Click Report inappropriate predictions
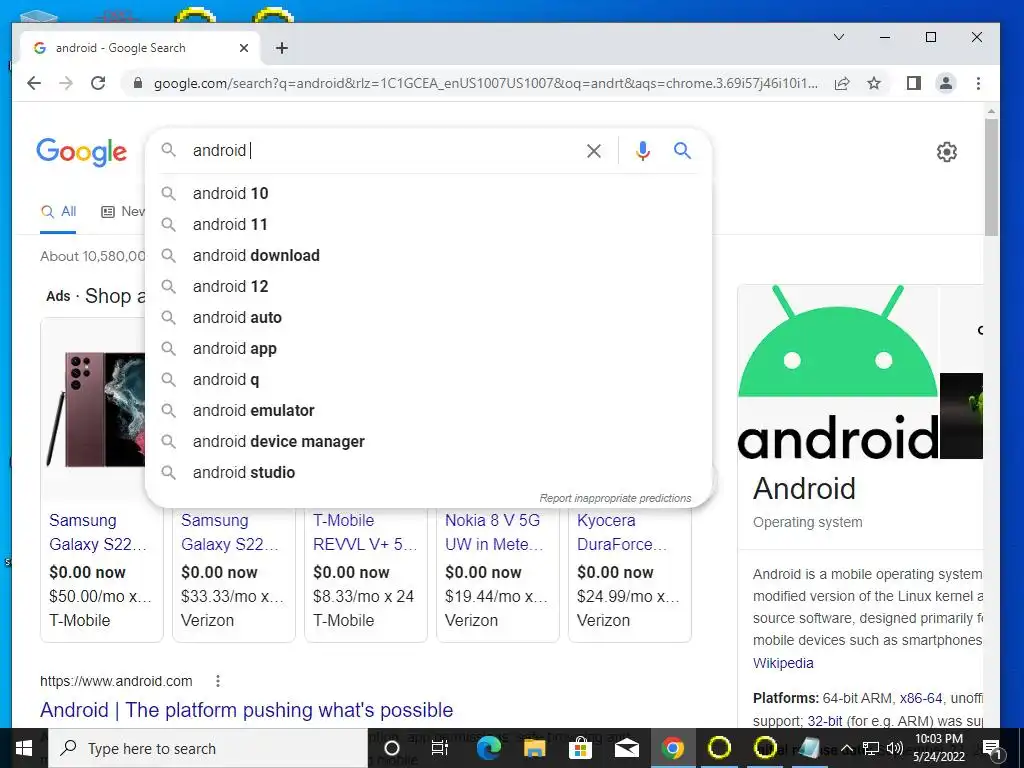Image resolution: width=1024 pixels, height=768 pixels. [615, 498]
